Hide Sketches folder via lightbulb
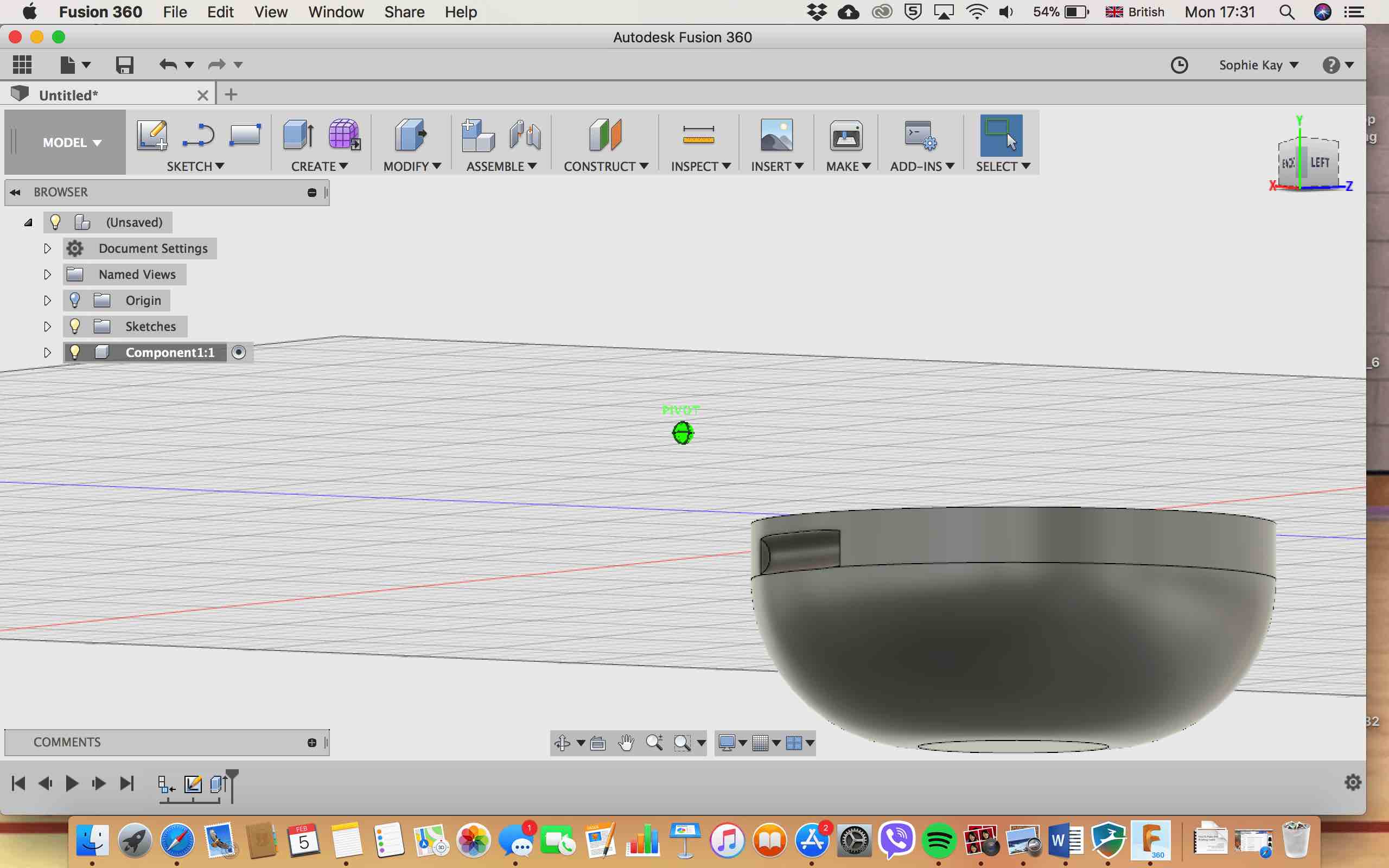 75,326
